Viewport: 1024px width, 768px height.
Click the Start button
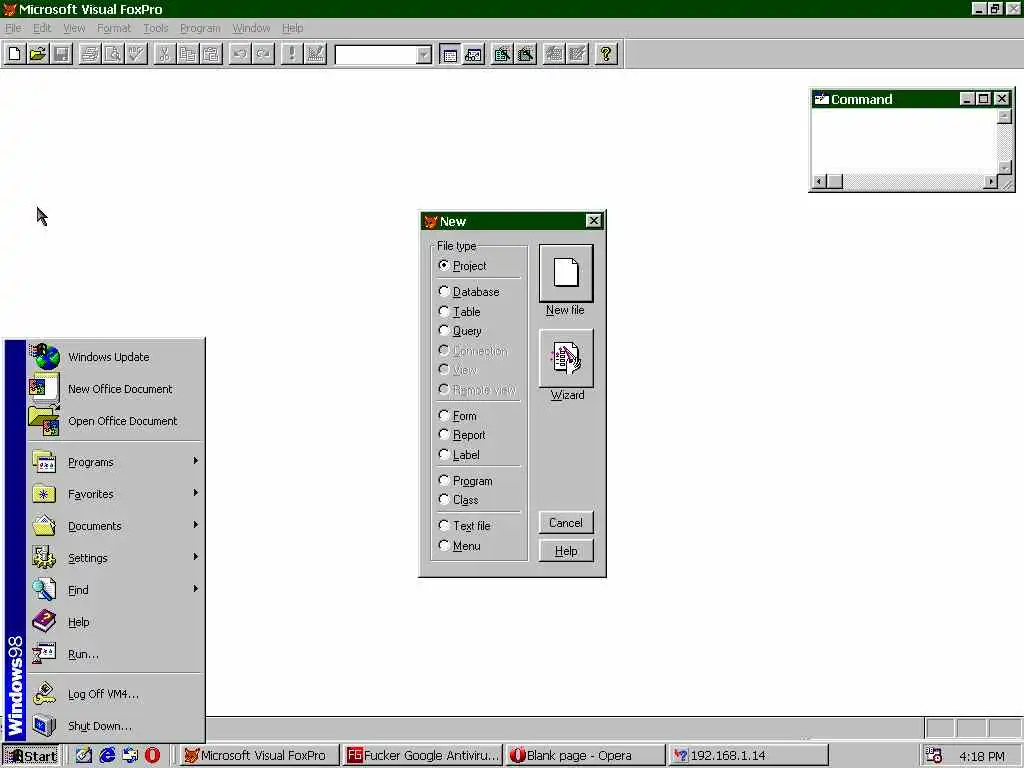pyautogui.click(x=31, y=756)
